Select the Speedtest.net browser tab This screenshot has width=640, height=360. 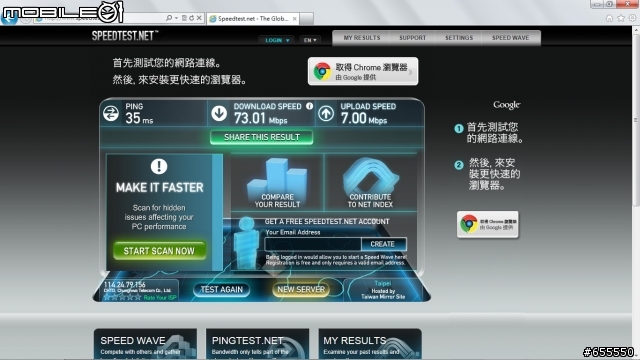point(253,19)
